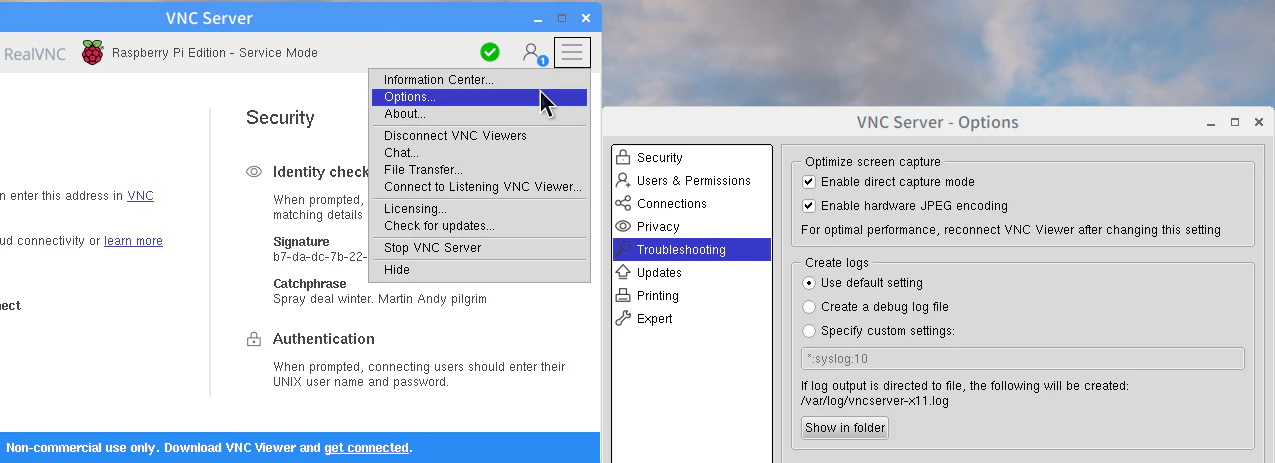Open Connections category in Options
This screenshot has height=463, width=1275.
click(x=692, y=203)
